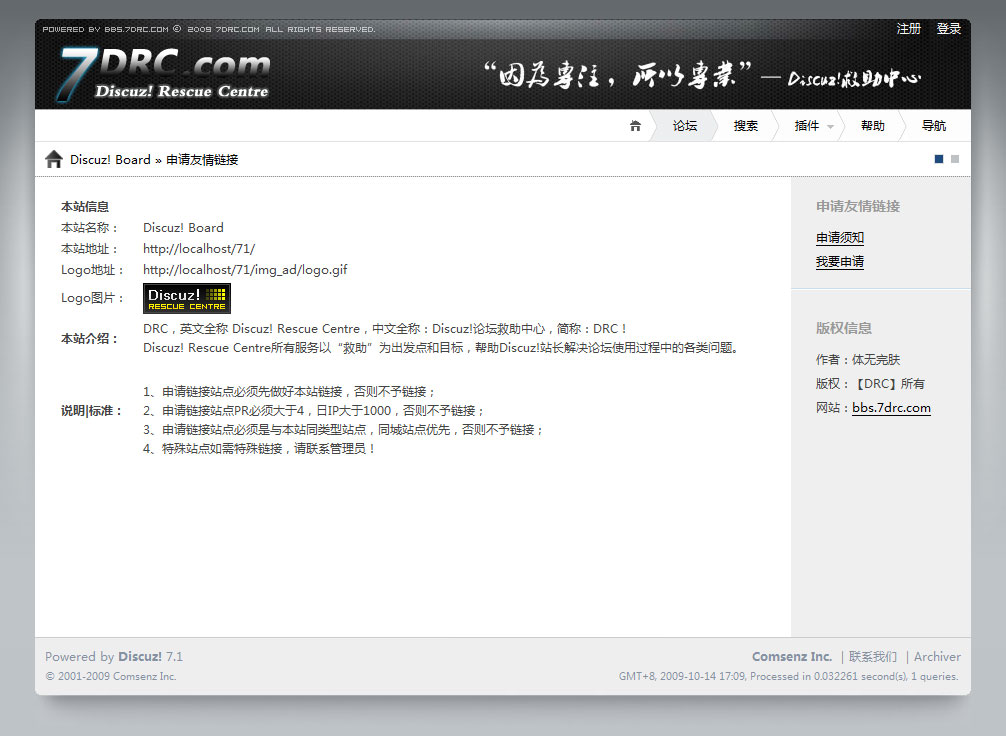Click the Powered by BBS.7DRC.COM header text
The width and height of the screenshot is (1006, 736).
pos(209,29)
